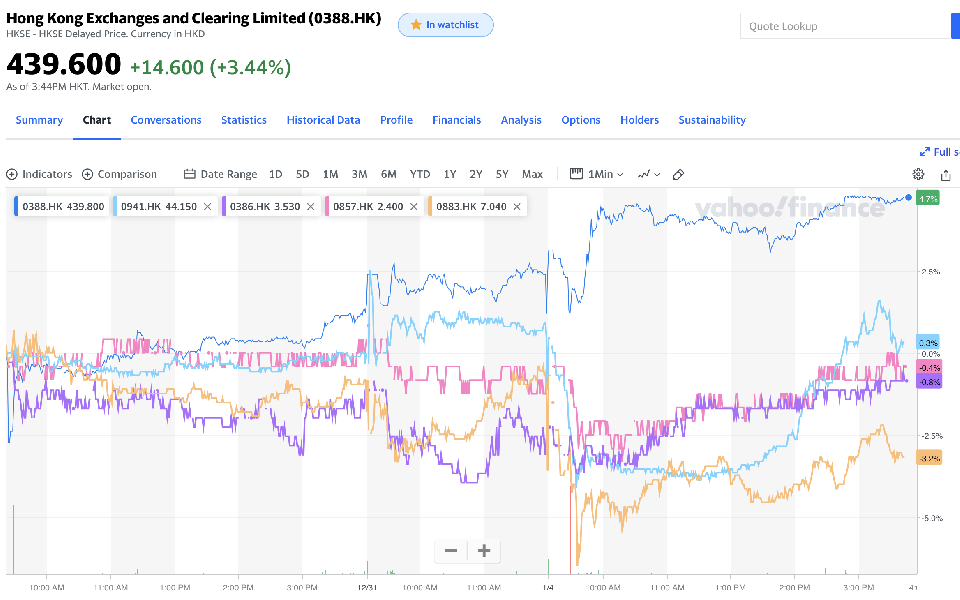
Task: Toggle the In watchlist star button
Action: [x=445, y=25]
